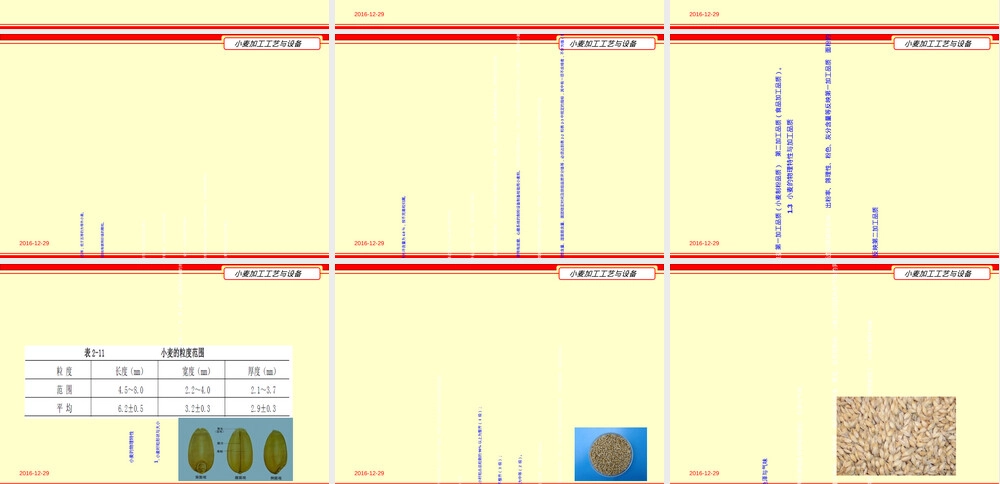Select the petri dish of wheat photo
Screen dimensions: 1000x484
tap(610, 454)
